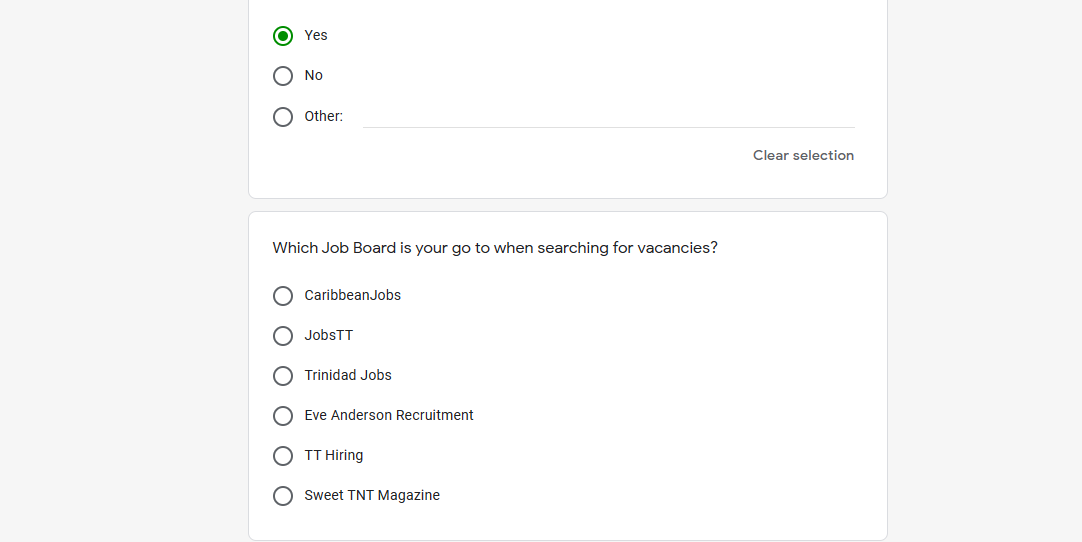Select TT Hiring radio button
Image resolution: width=1082 pixels, height=542 pixels.
(283, 456)
